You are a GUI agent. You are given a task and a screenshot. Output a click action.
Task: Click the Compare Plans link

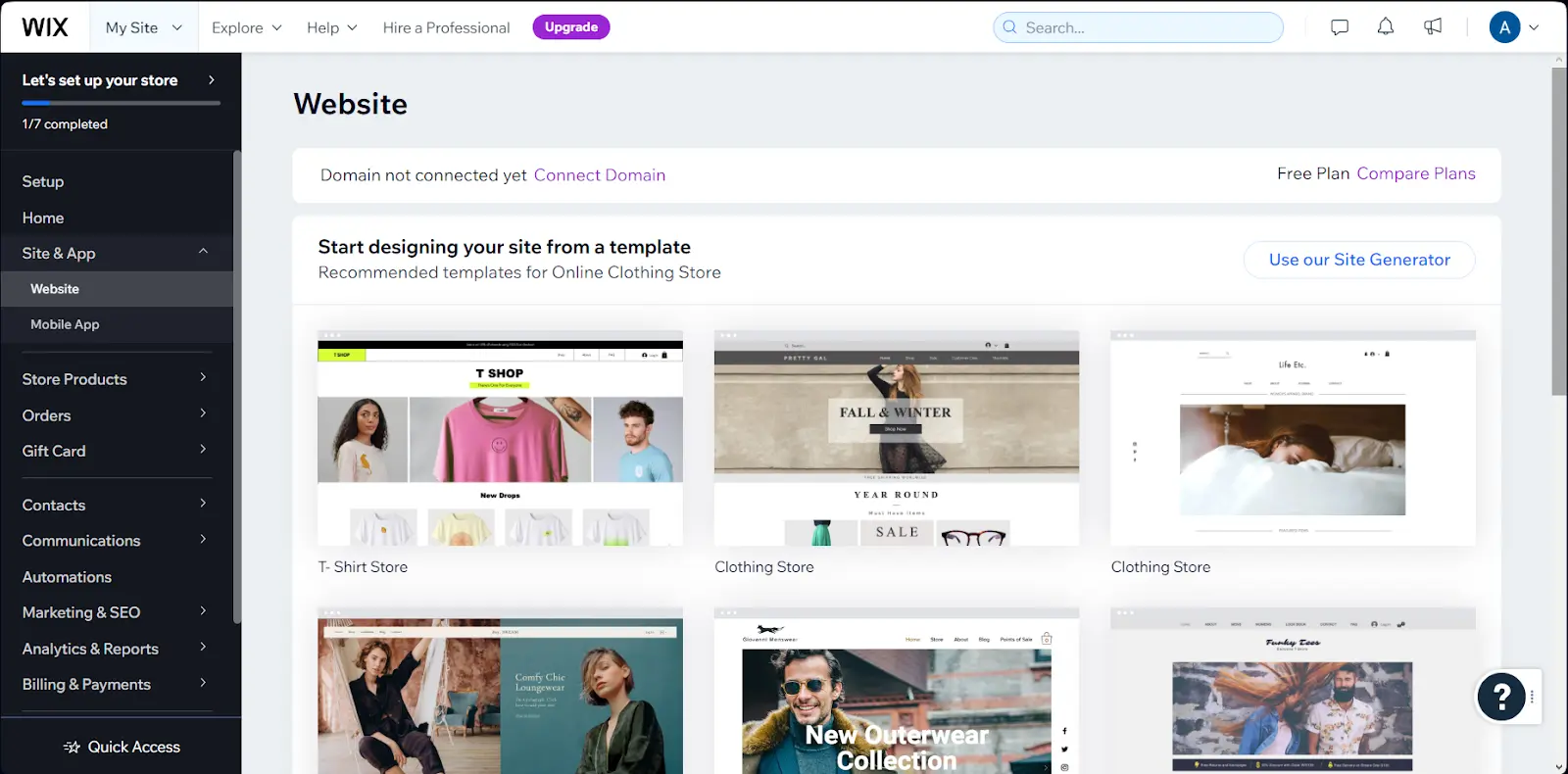[1416, 173]
